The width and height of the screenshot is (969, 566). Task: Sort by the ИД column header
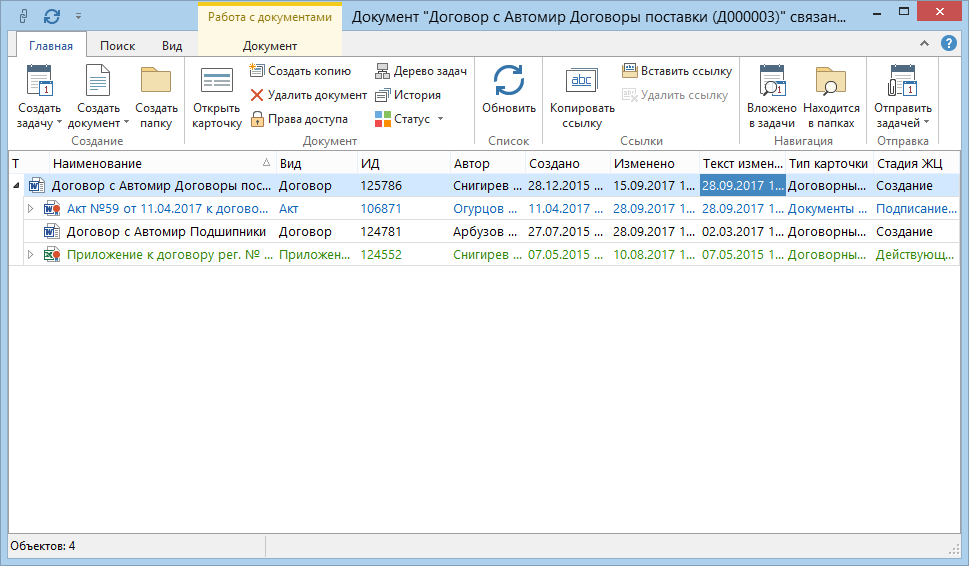[x=404, y=164]
